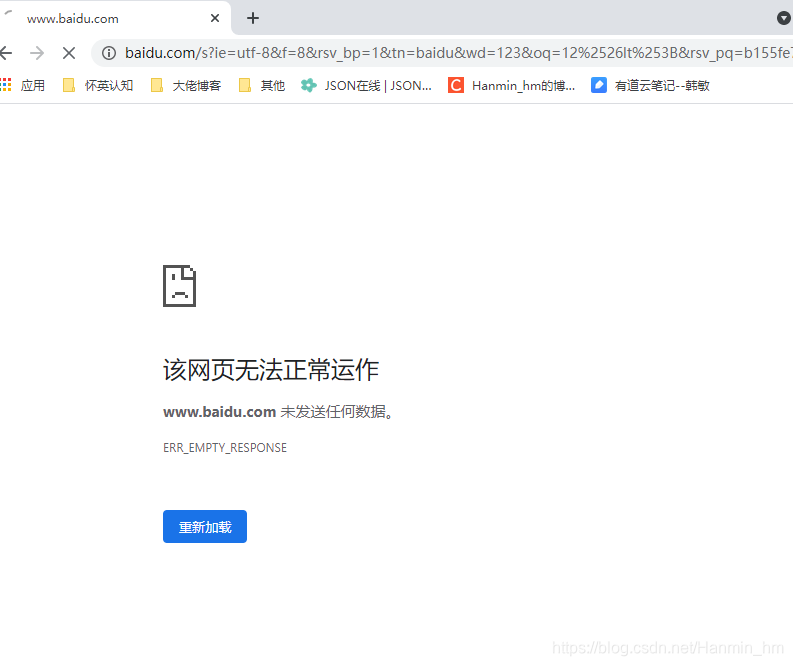Select the www.baidu.com tab
This screenshot has height=666, width=793.
tap(114, 18)
